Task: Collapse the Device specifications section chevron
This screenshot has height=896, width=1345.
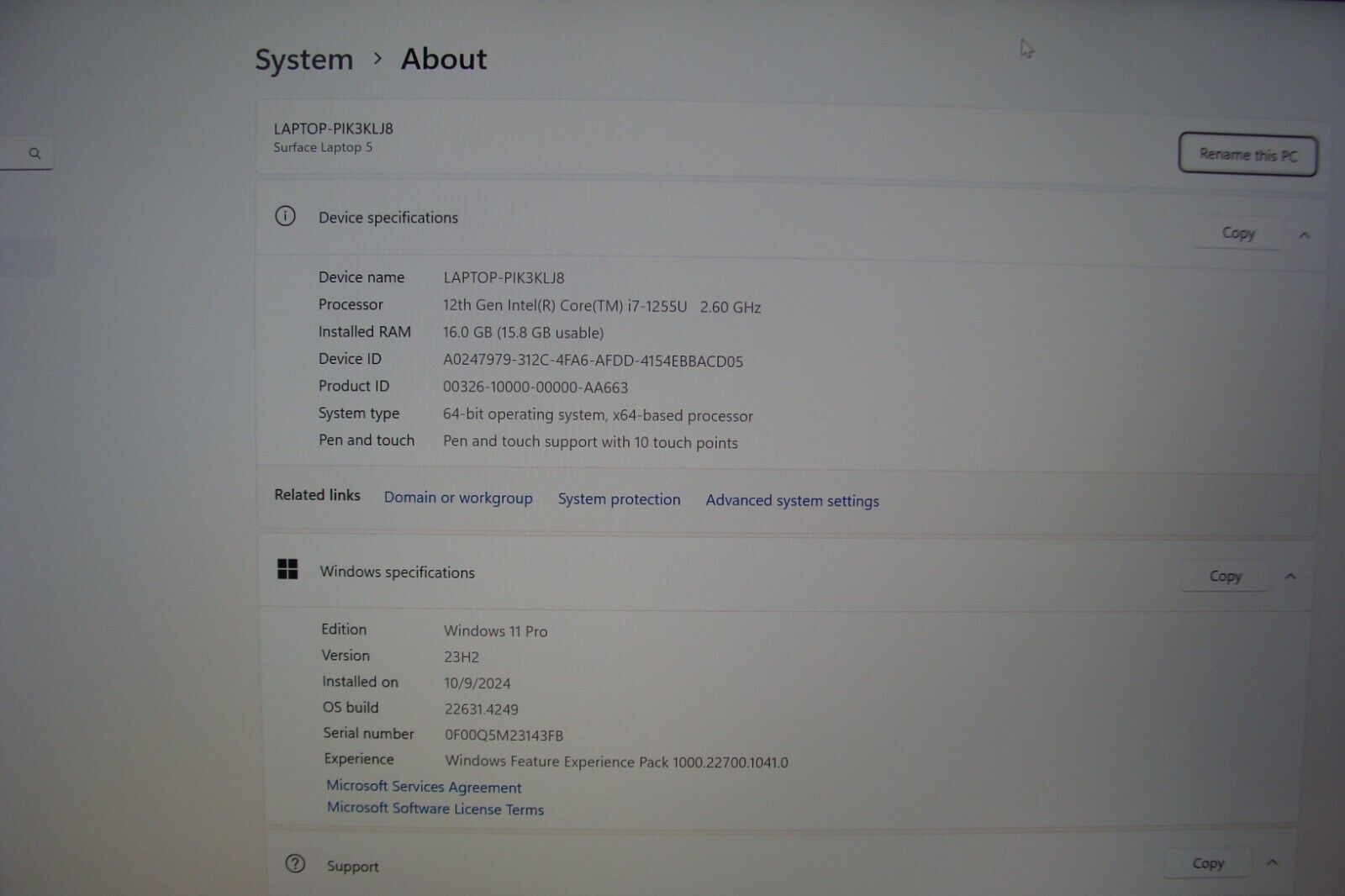Action: pyautogui.click(x=1305, y=235)
